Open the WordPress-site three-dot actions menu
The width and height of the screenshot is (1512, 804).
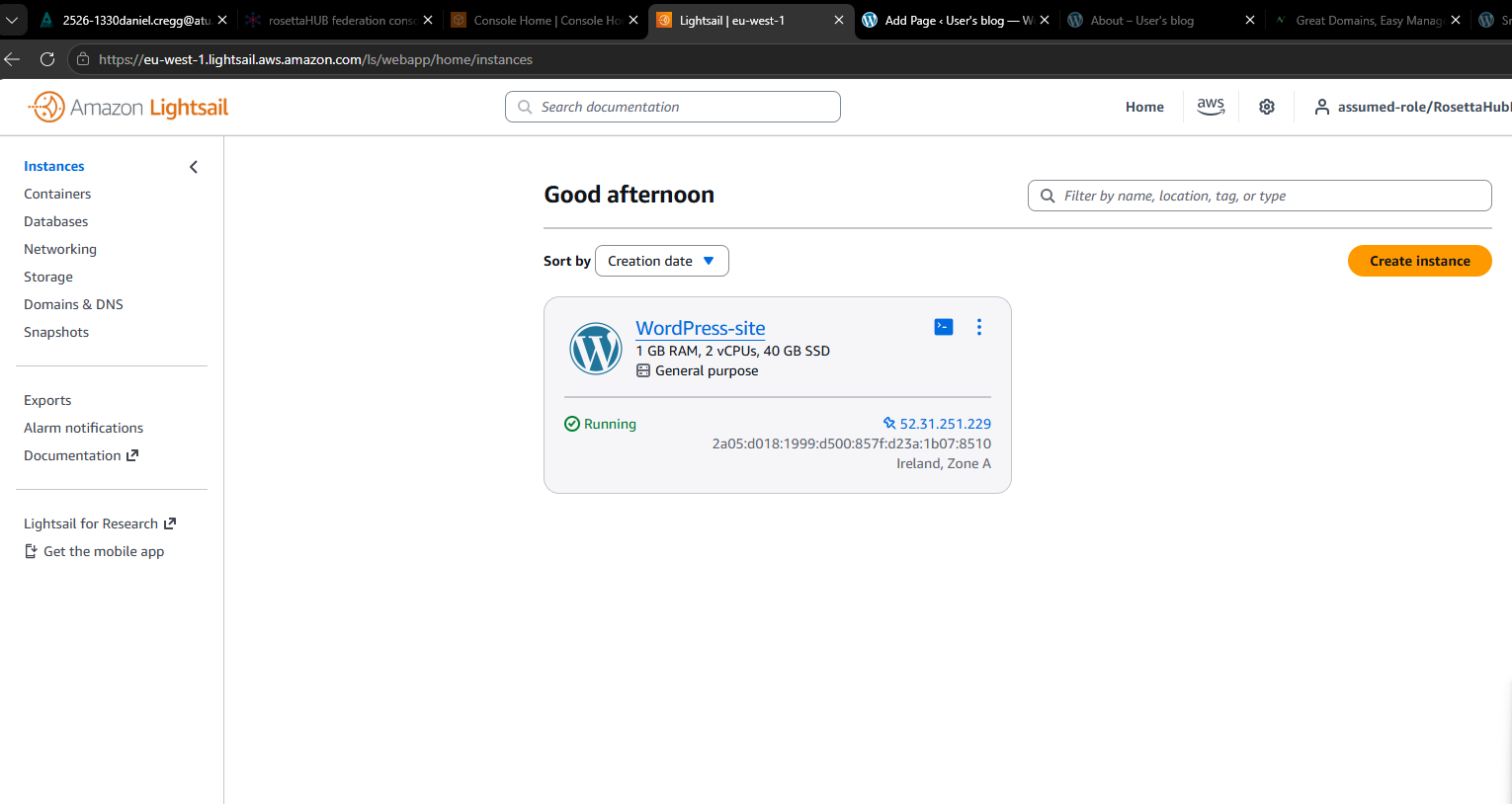click(x=978, y=327)
